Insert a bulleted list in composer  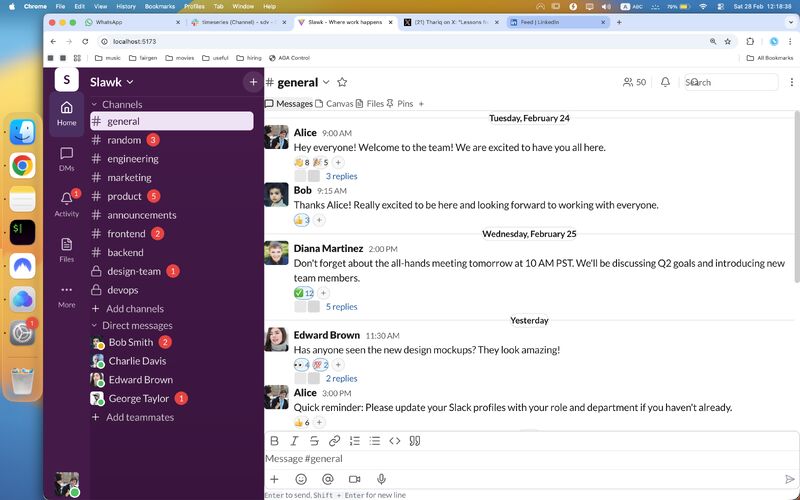(374, 441)
